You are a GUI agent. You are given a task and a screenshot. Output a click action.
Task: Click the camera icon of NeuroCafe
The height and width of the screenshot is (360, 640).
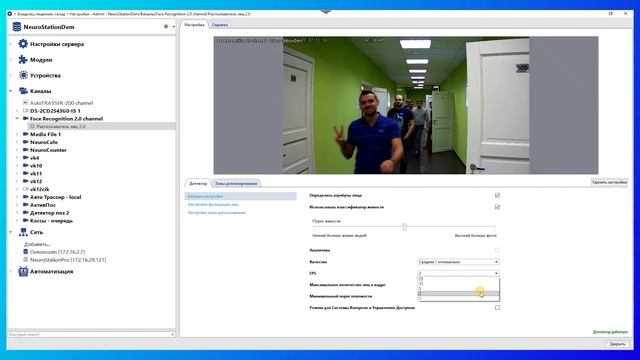click(x=26, y=142)
